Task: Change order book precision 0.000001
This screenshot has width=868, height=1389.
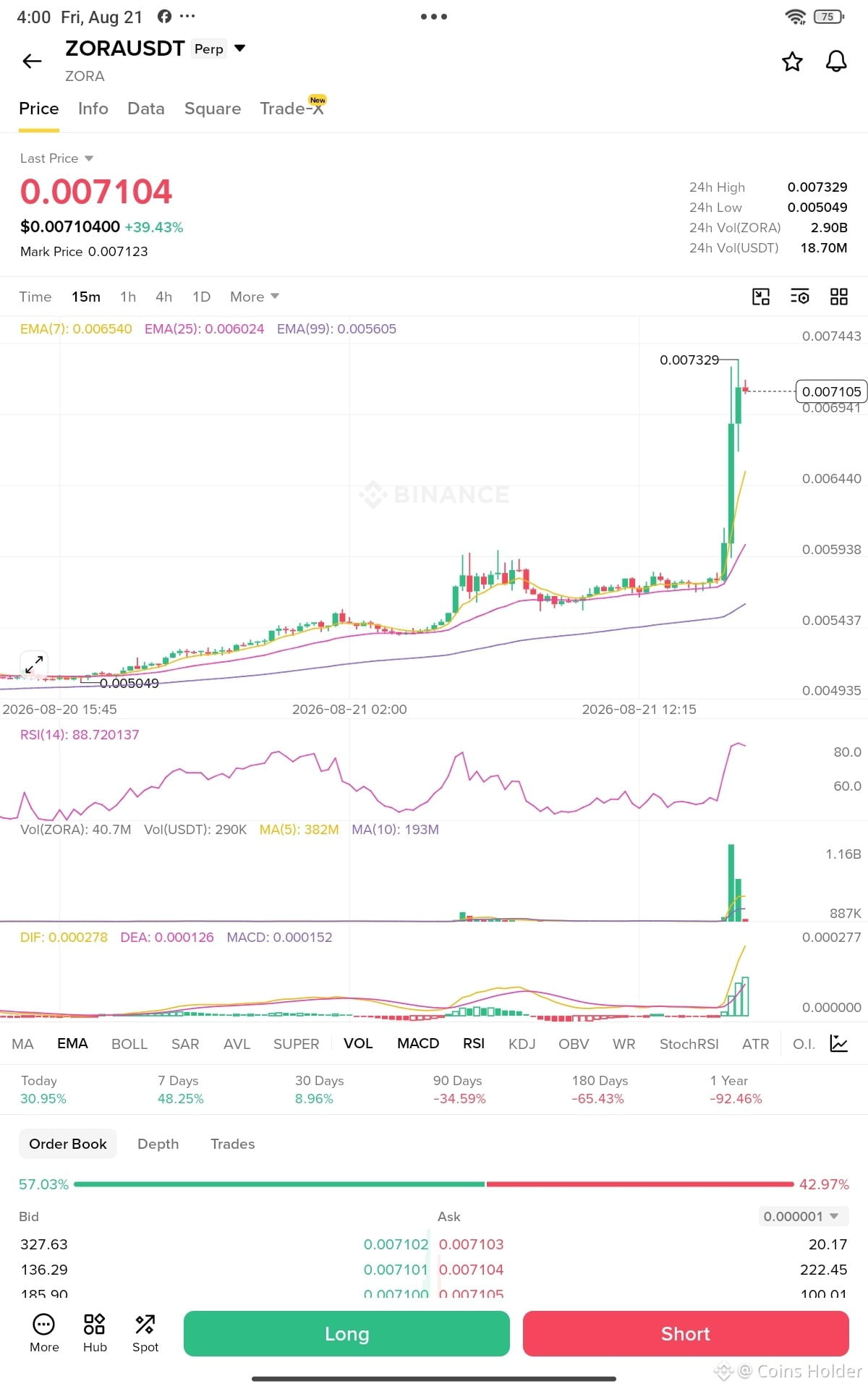Action: click(x=802, y=1216)
